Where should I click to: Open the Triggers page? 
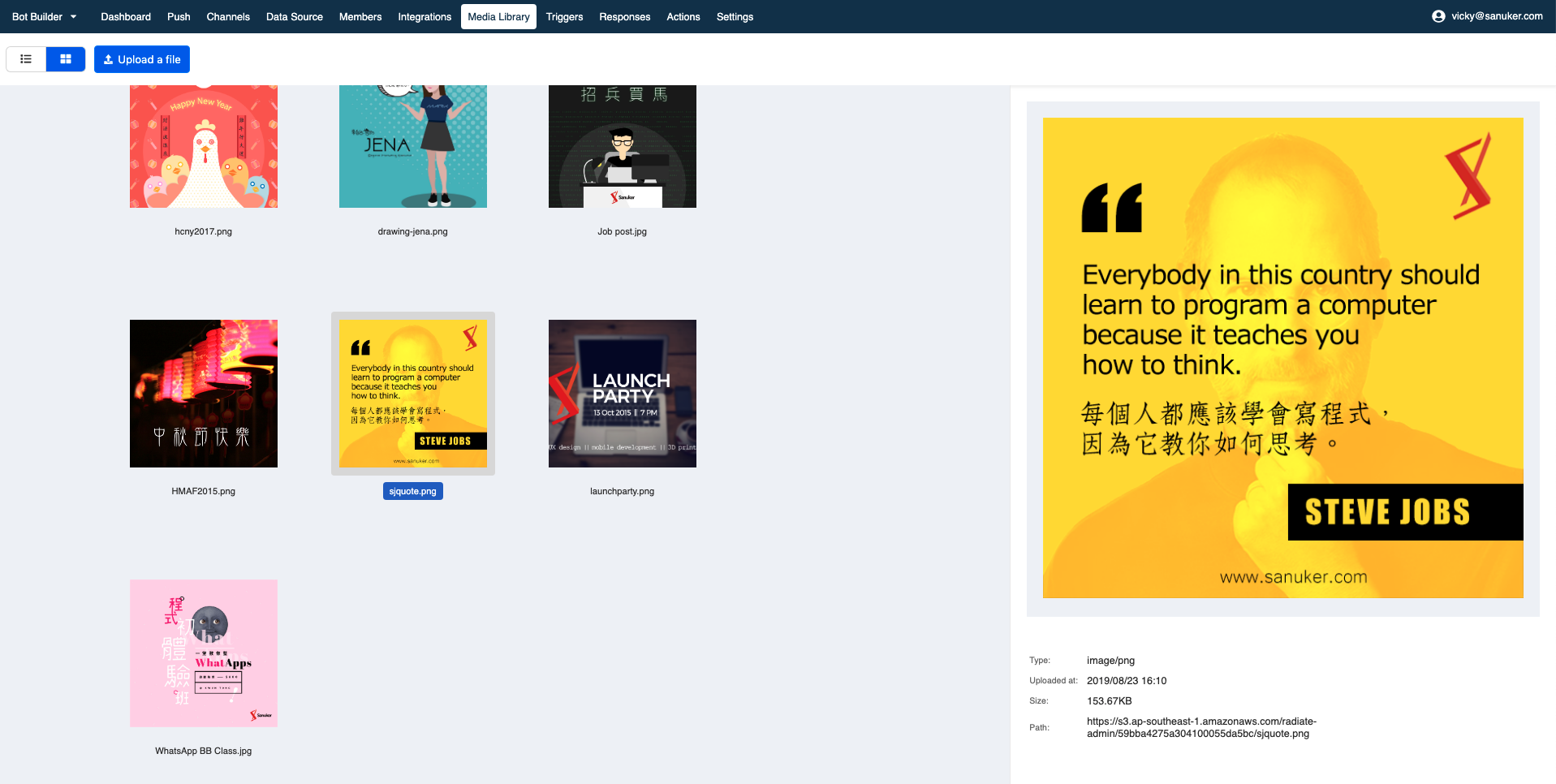pyautogui.click(x=564, y=16)
